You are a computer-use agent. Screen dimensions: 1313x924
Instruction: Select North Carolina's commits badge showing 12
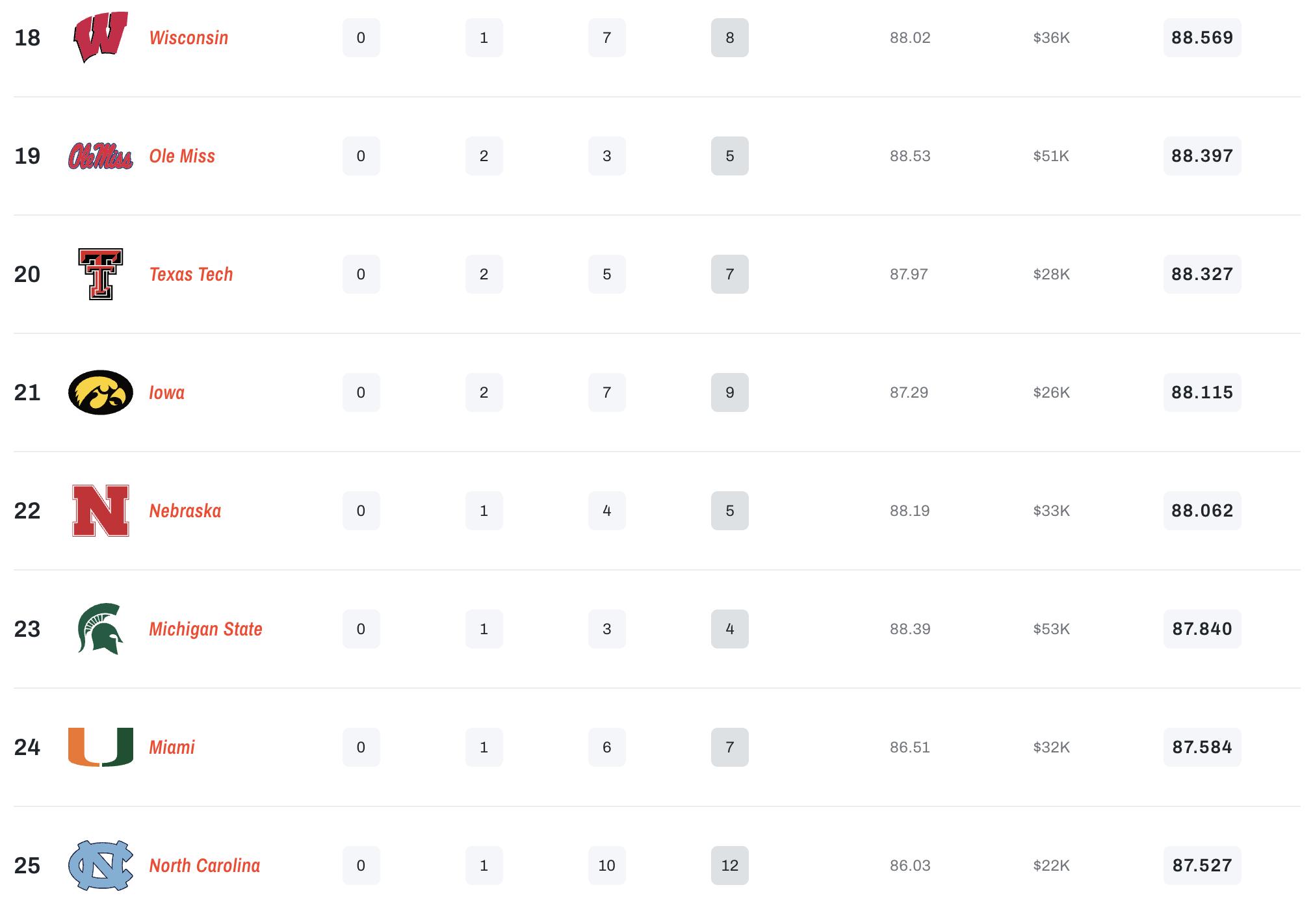coord(729,866)
